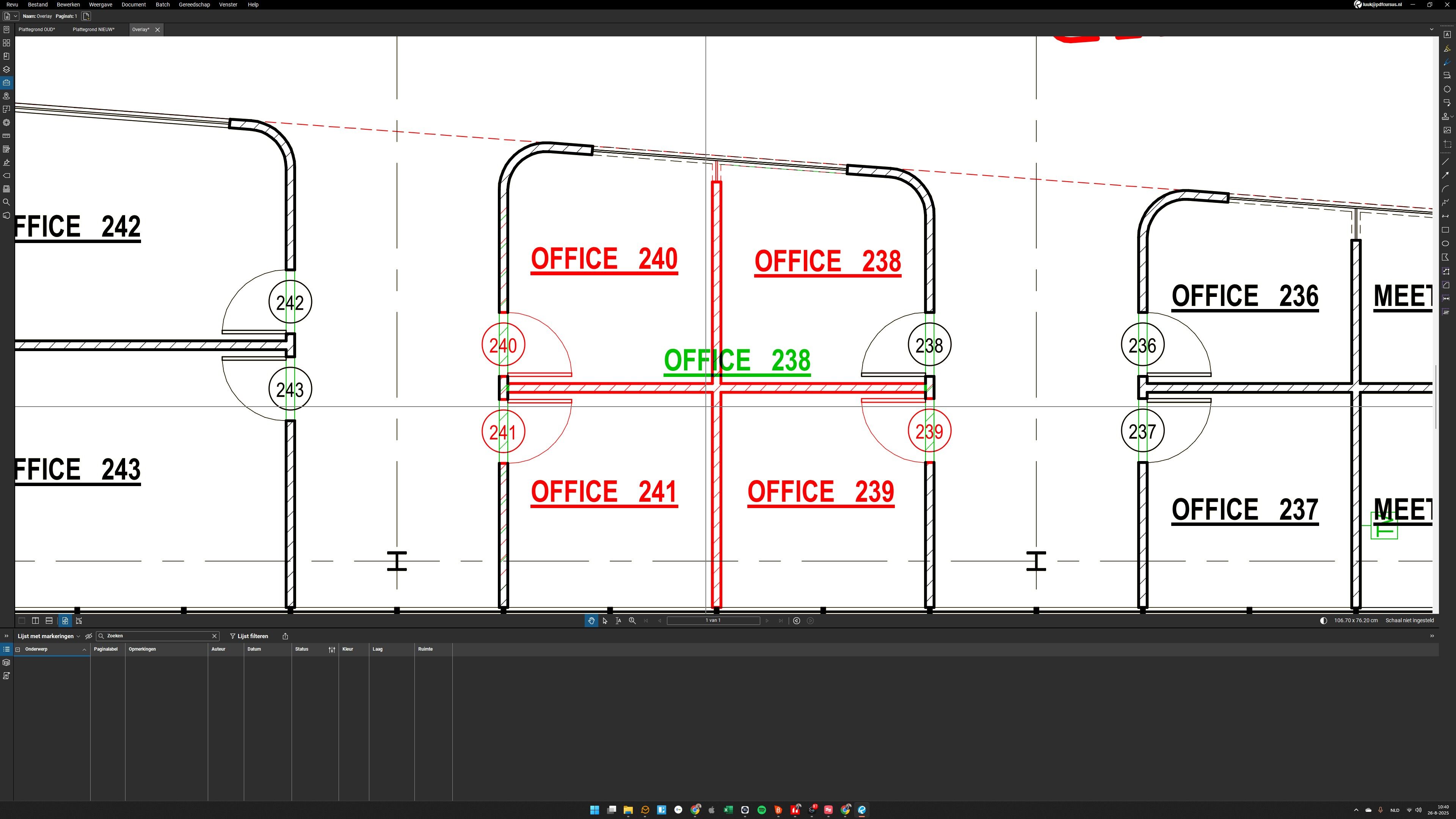Select the arrow Select tool
This screenshot has width=1456, height=819.
click(x=605, y=621)
